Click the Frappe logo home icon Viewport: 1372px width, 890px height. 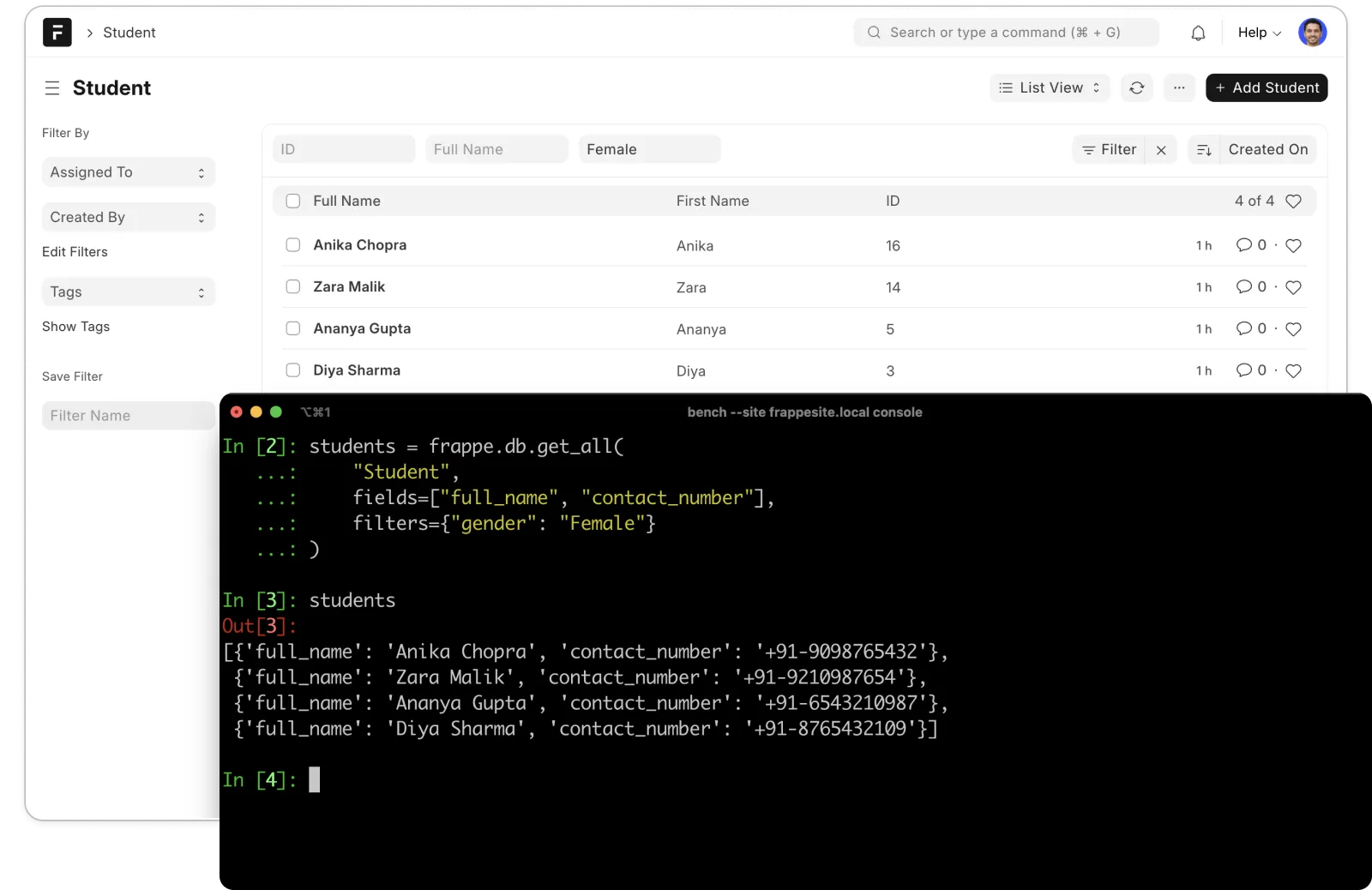click(x=57, y=33)
